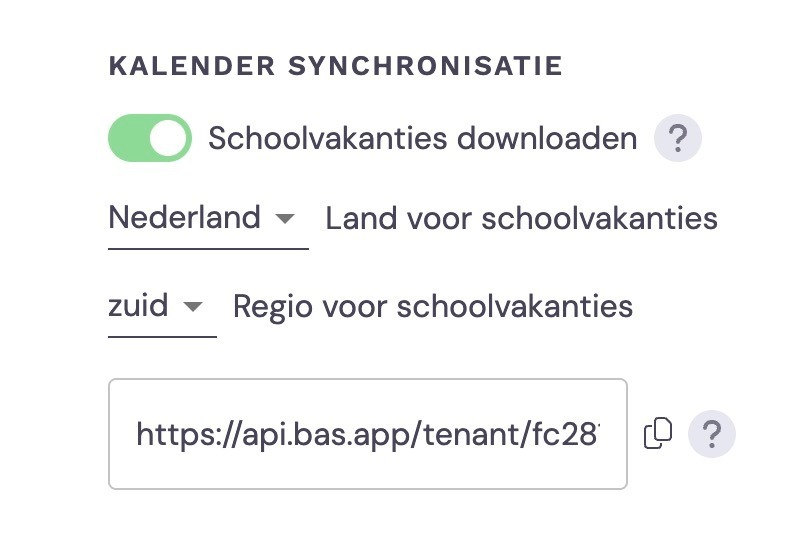Viewport: 790px width, 534px height.
Task: Open help for Schoolvakanties downloaden
Action: (678, 138)
